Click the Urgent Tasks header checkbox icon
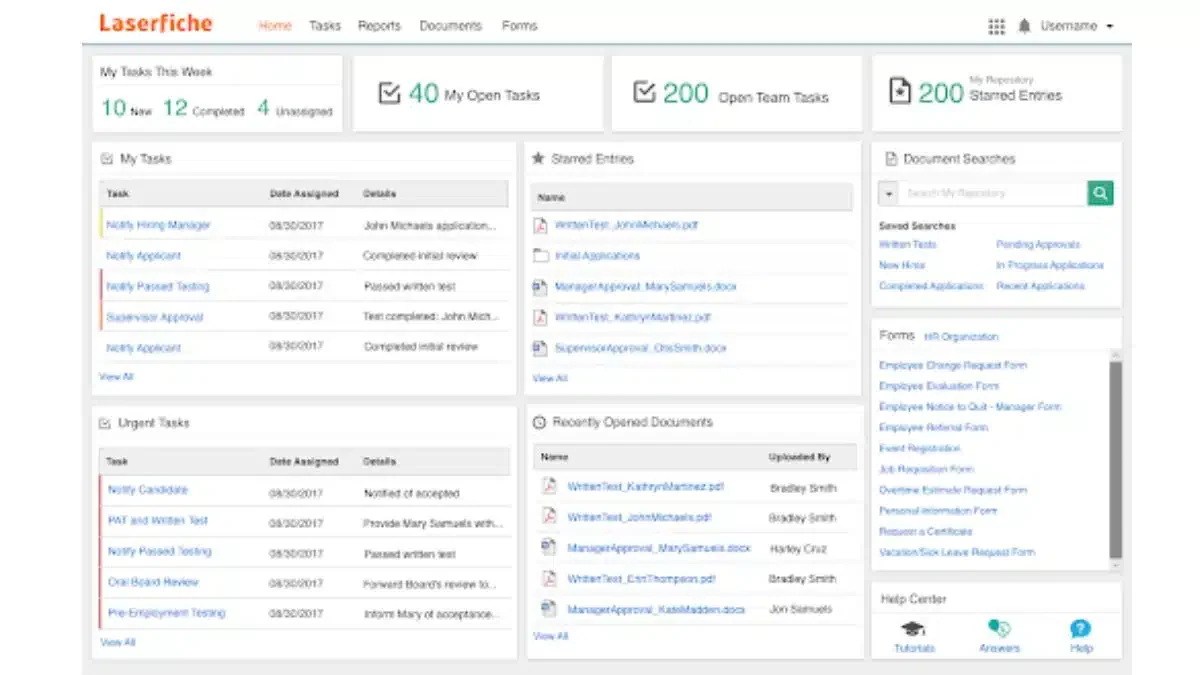This screenshot has height=675, width=1200. point(105,424)
